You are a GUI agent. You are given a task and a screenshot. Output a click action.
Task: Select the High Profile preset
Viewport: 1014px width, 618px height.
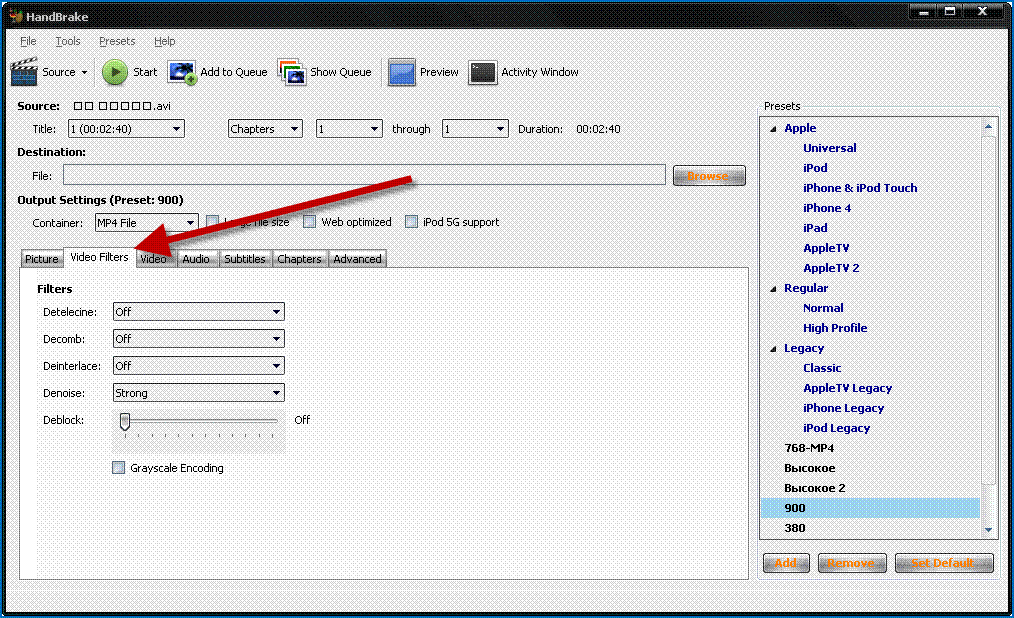pos(835,328)
